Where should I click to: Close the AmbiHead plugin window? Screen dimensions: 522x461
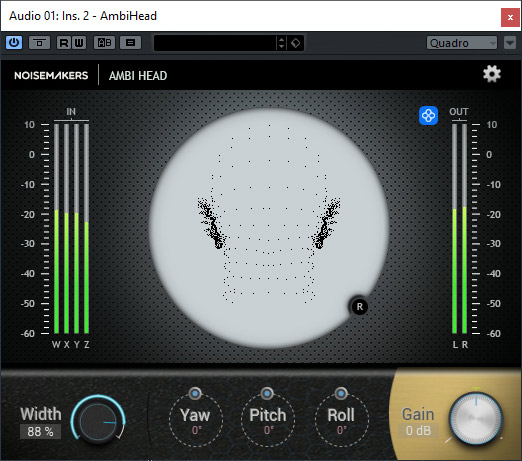pos(510,17)
